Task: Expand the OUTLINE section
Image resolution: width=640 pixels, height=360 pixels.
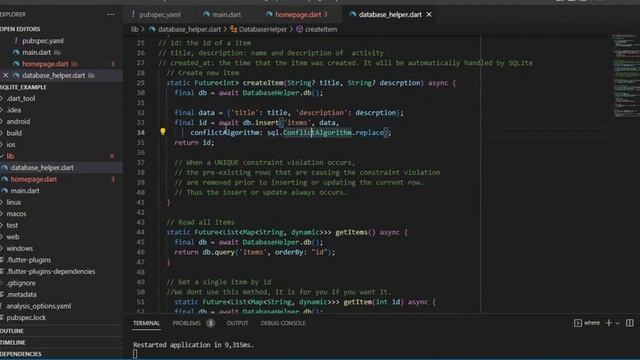Action: 12,331
